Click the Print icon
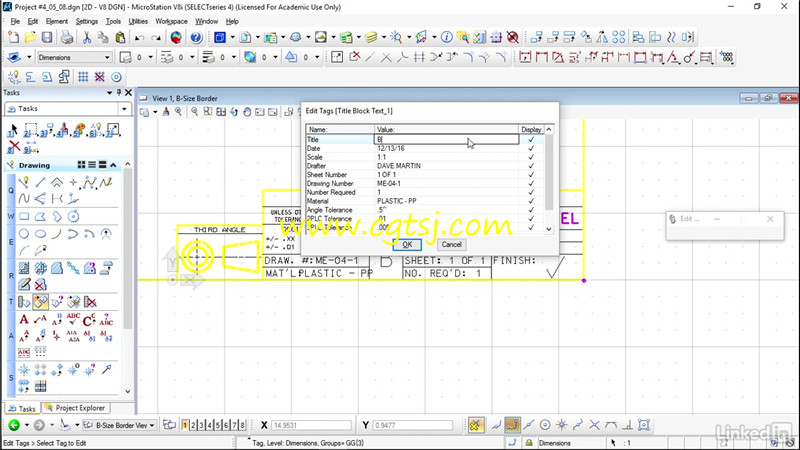This screenshot has width=800, height=450. (x=67, y=37)
